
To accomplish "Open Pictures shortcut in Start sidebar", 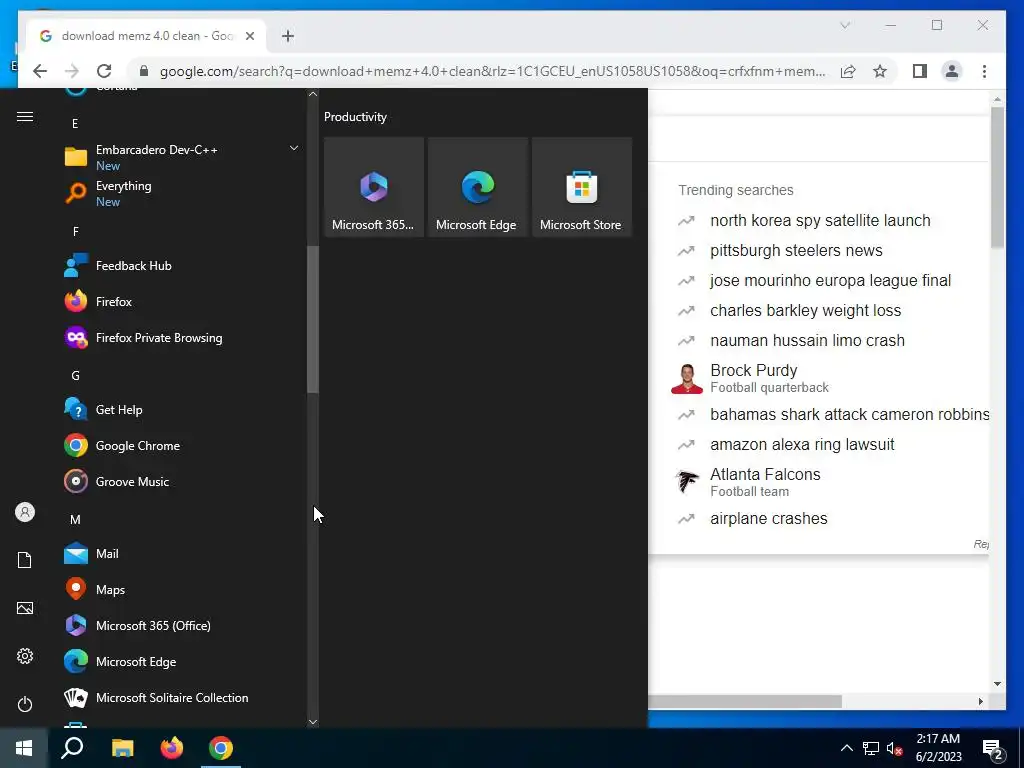I will [x=25, y=608].
